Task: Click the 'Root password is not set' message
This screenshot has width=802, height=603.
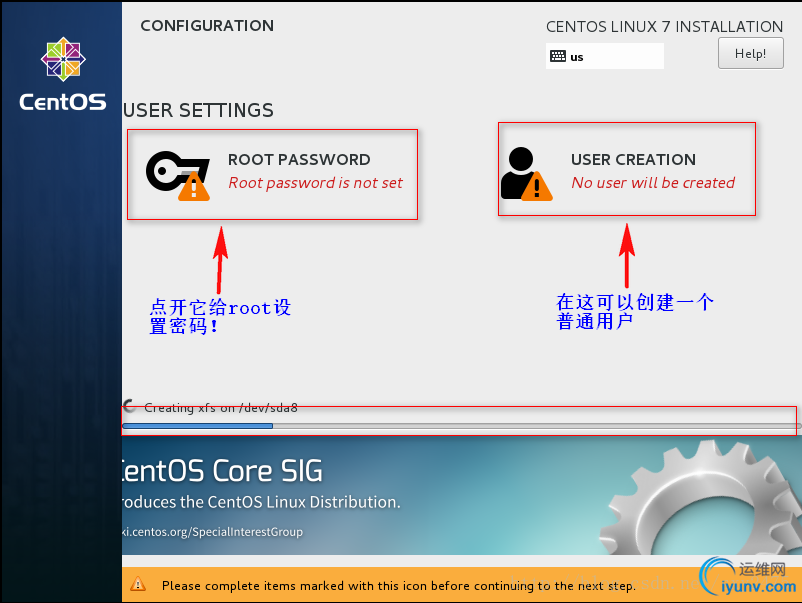Action: point(316,183)
